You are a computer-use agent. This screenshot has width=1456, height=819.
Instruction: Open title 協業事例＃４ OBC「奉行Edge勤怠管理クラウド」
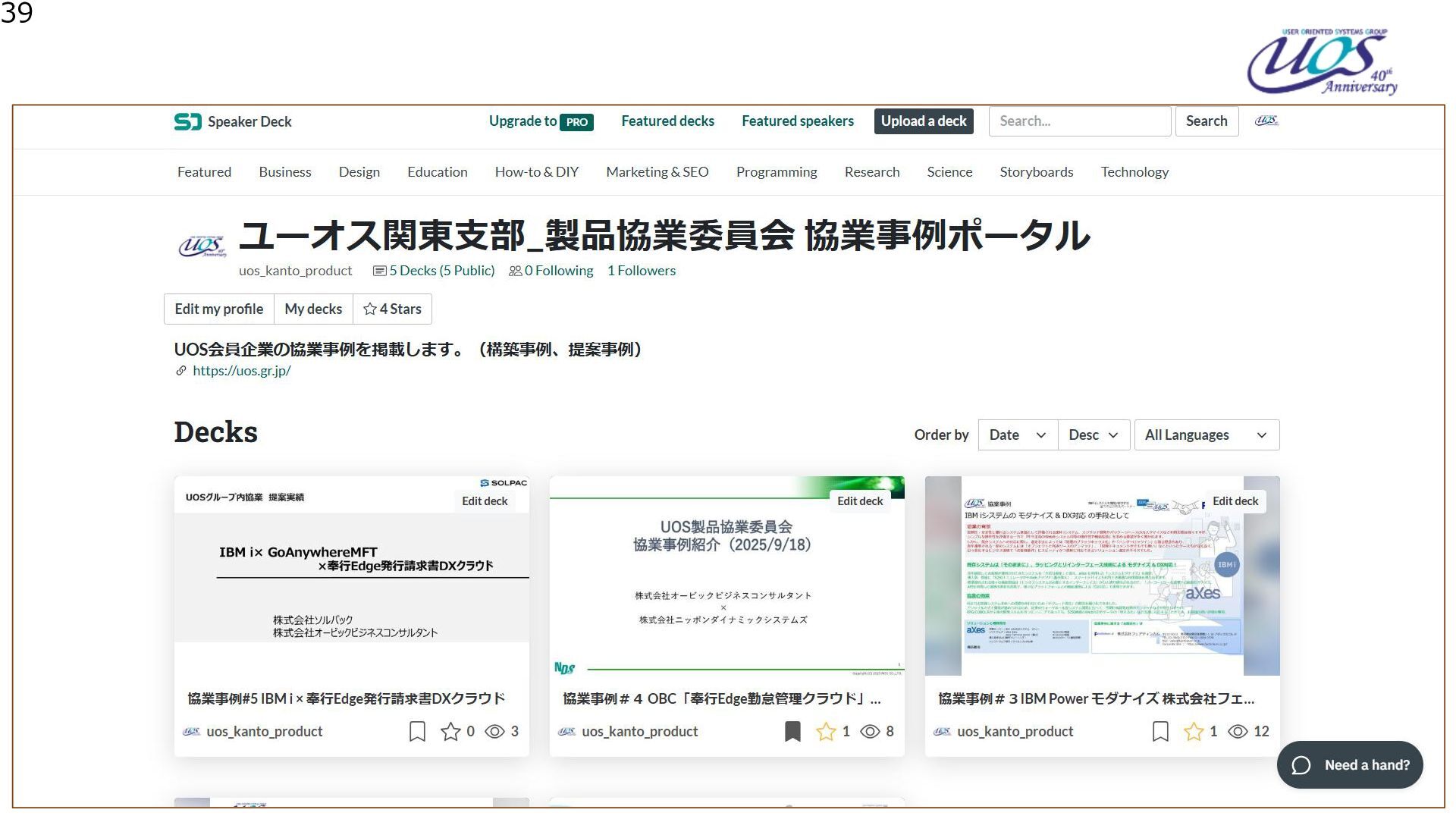point(721,698)
